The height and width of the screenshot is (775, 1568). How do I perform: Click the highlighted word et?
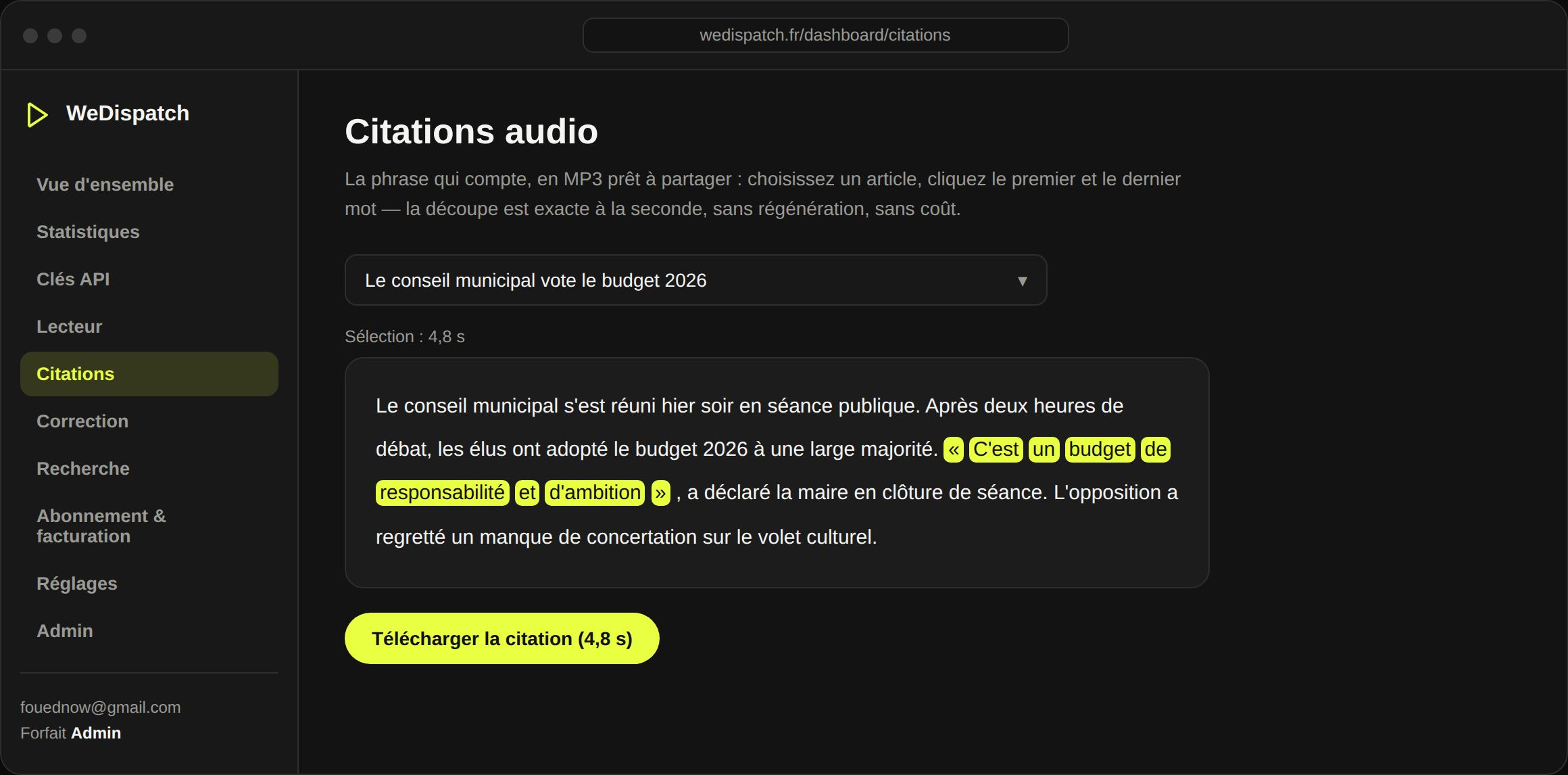[x=527, y=493]
